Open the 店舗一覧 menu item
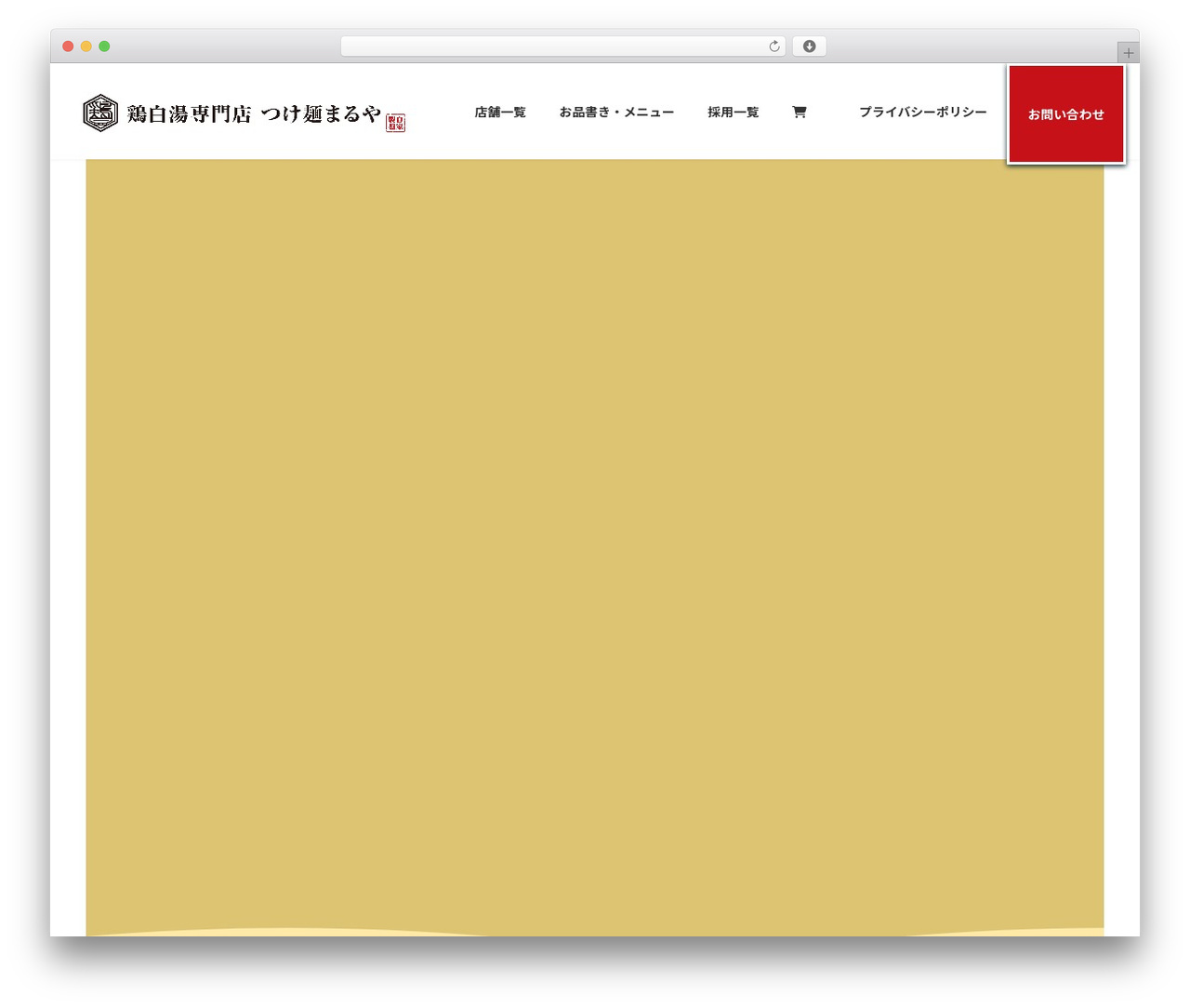 [500, 113]
